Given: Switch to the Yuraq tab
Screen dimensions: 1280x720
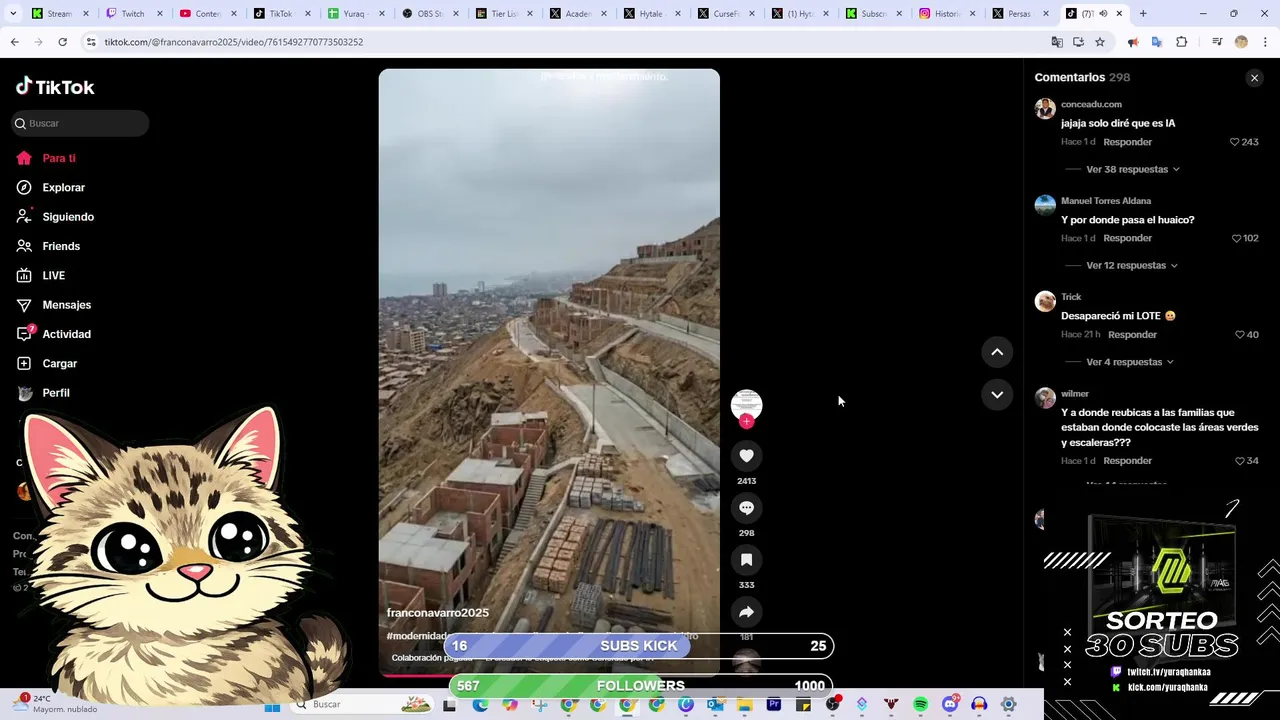Looking at the screenshot, I should (x=356, y=14).
